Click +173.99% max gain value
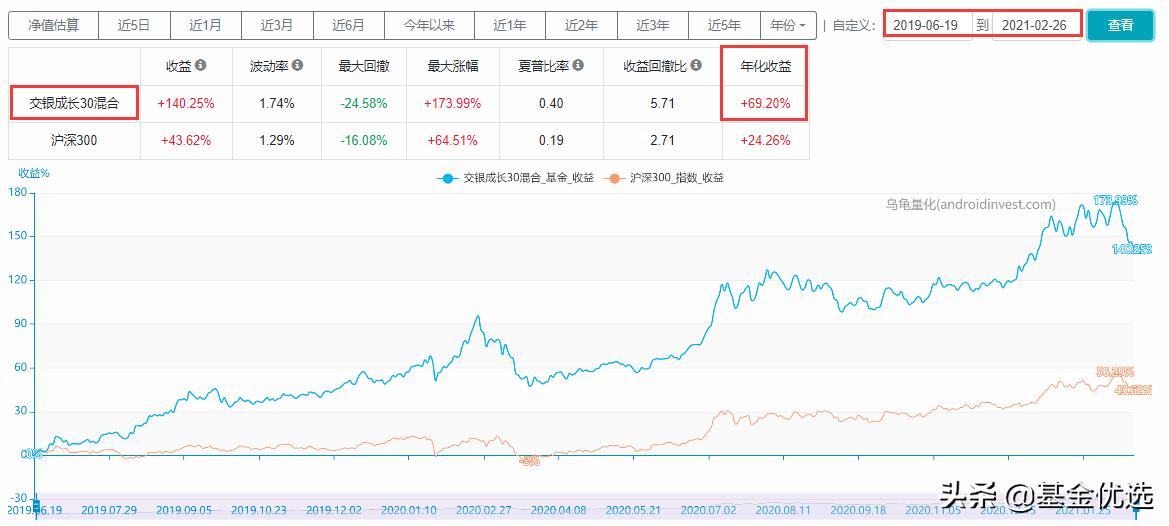Viewport: 1169px width, 526px height. click(x=453, y=104)
